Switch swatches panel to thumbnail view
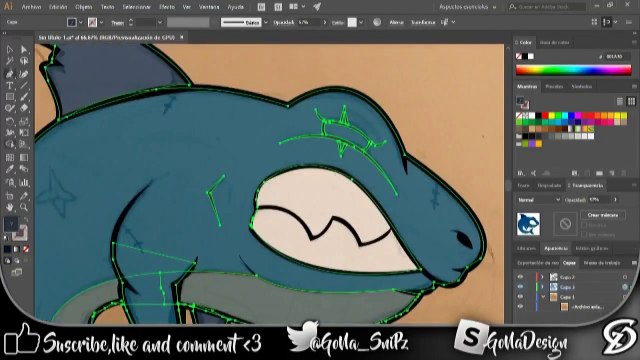The image size is (640, 360). (631, 101)
